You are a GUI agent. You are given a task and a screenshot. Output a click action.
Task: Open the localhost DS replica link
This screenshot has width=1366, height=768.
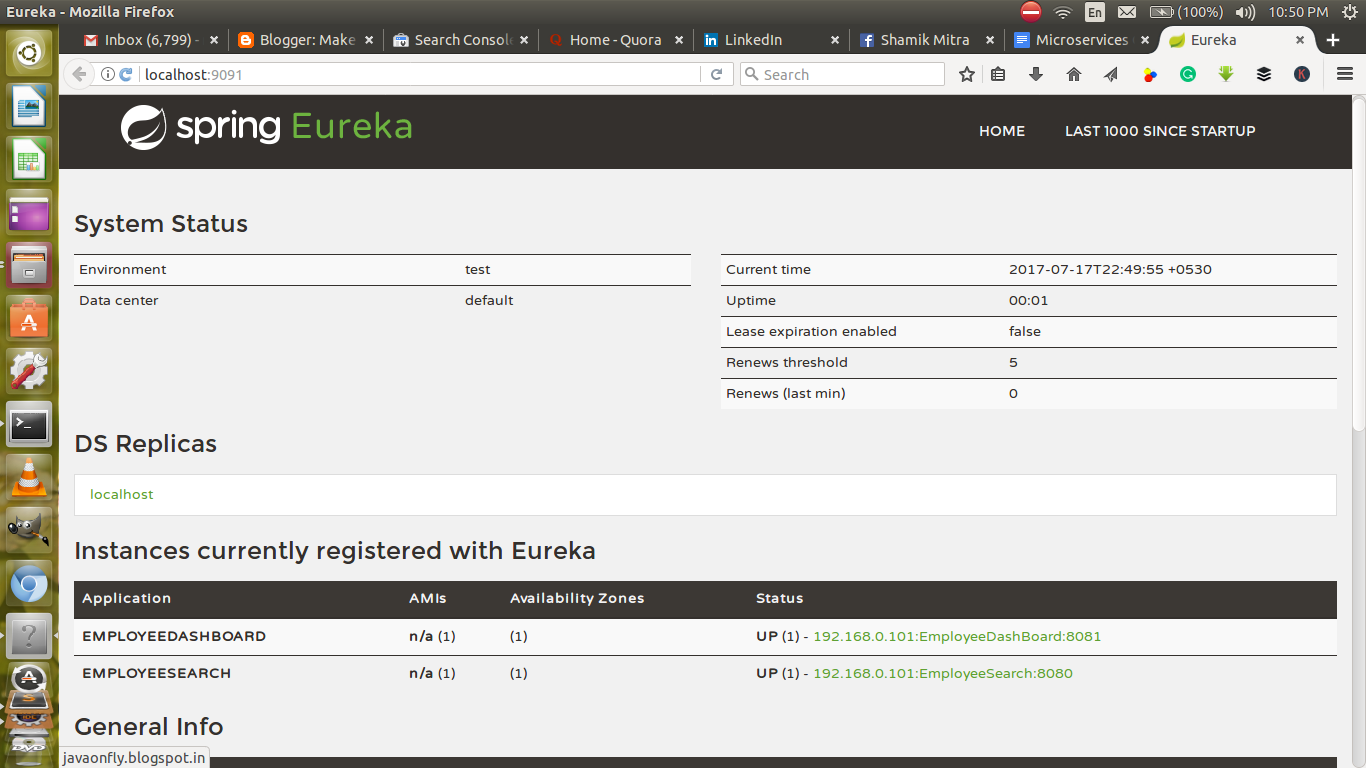click(x=122, y=494)
